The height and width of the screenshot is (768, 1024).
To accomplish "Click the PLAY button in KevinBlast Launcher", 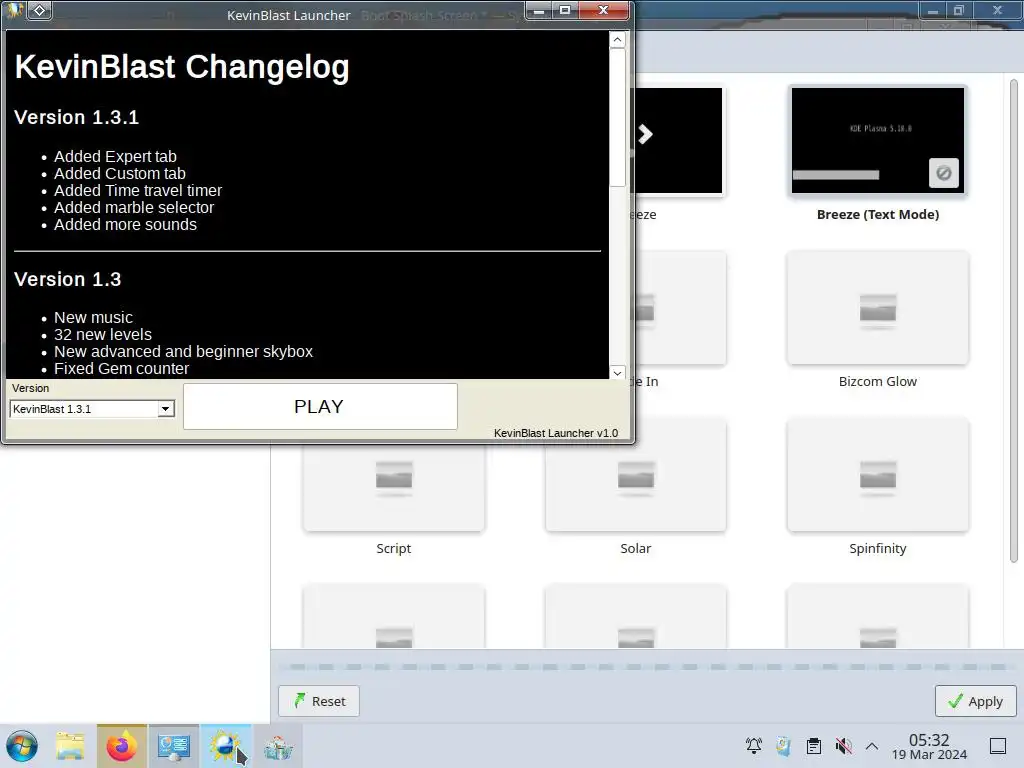I will 320,406.
